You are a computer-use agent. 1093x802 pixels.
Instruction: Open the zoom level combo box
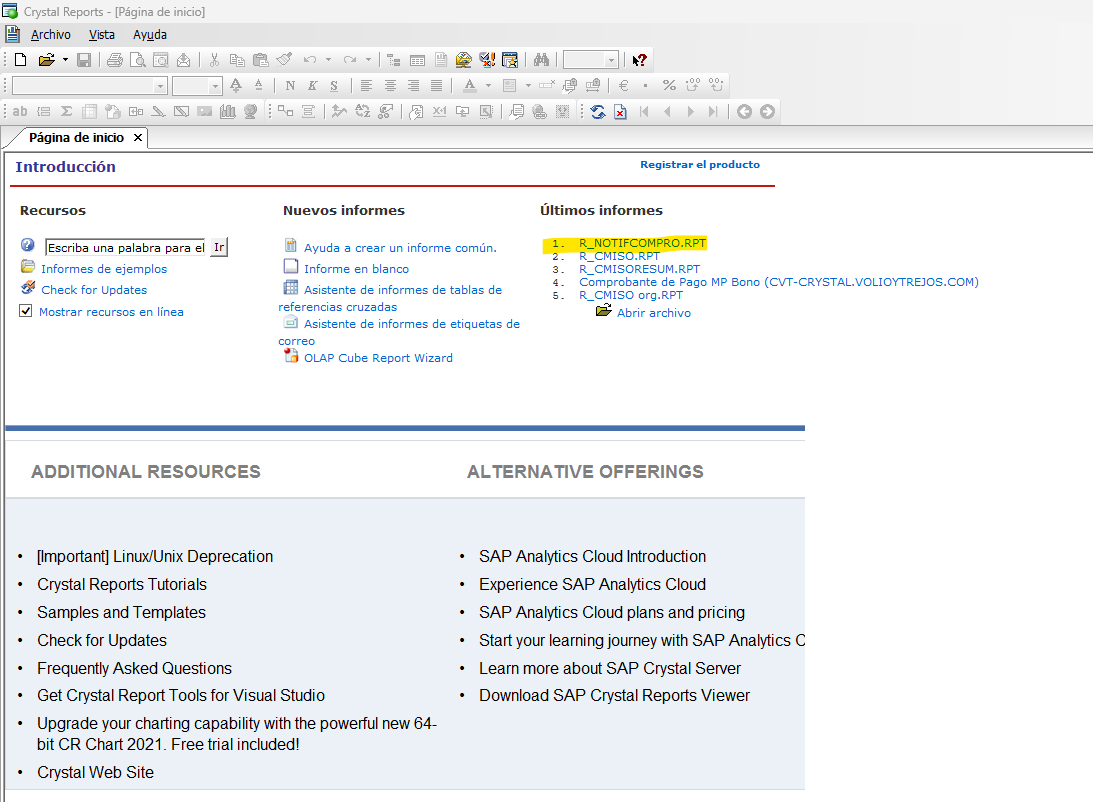click(x=590, y=60)
